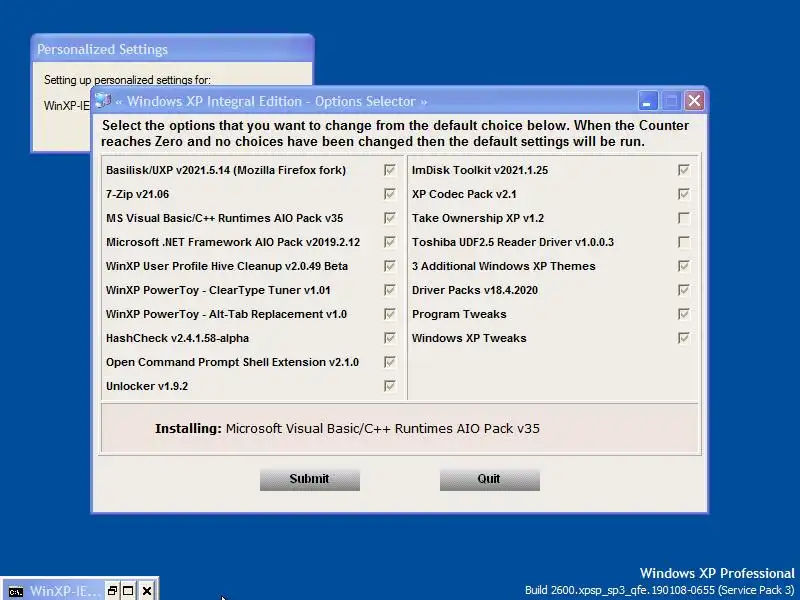This screenshot has height=600, width=800.
Task: Uncheck the Basilisk/UXP v2021.5.14 checkbox
Action: 390,170
